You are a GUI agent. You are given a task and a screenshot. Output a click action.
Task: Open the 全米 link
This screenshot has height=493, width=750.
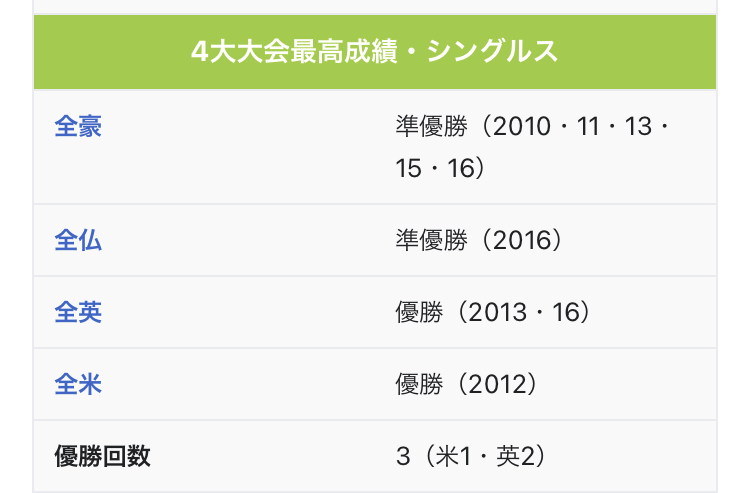tap(78, 384)
